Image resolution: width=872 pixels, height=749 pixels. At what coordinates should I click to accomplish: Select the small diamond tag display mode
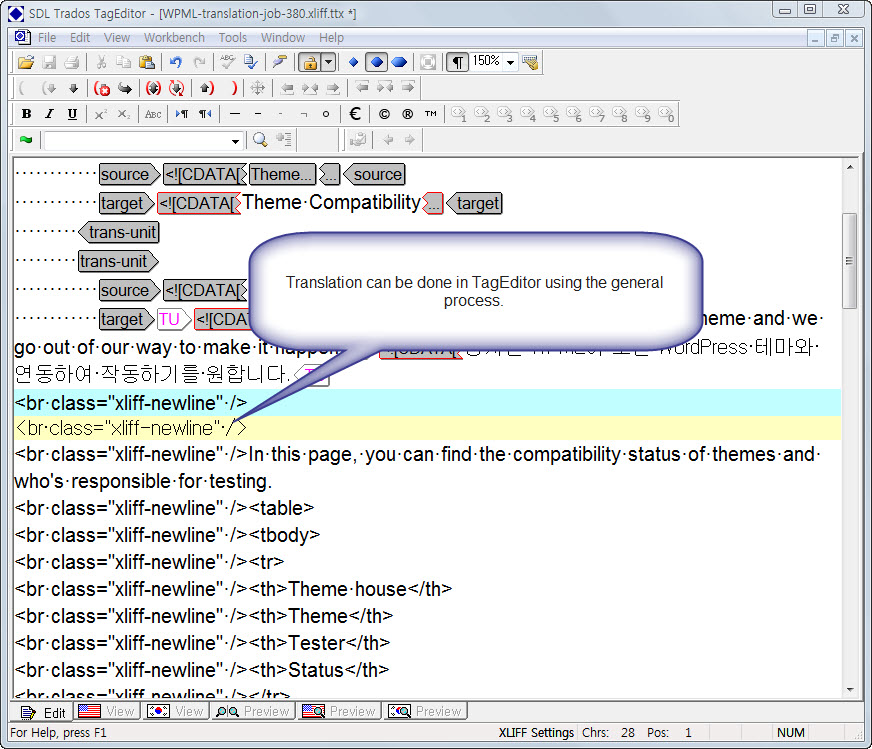(353, 62)
